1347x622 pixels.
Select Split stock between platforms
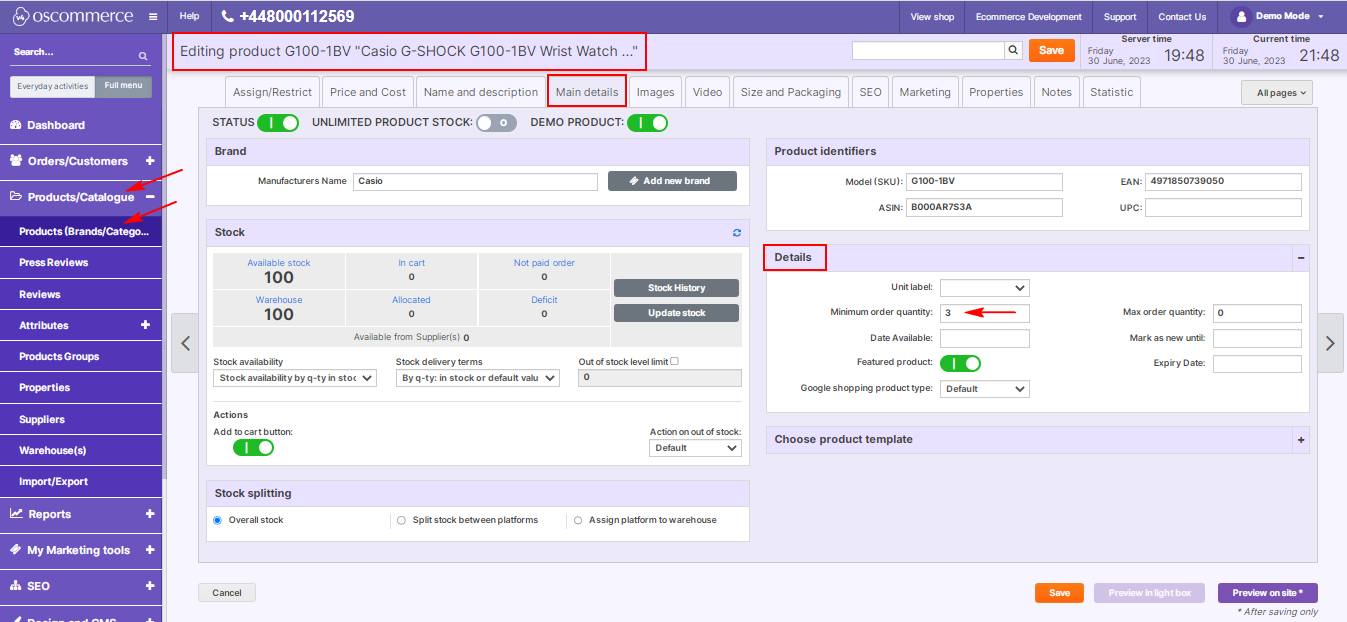pos(402,520)
